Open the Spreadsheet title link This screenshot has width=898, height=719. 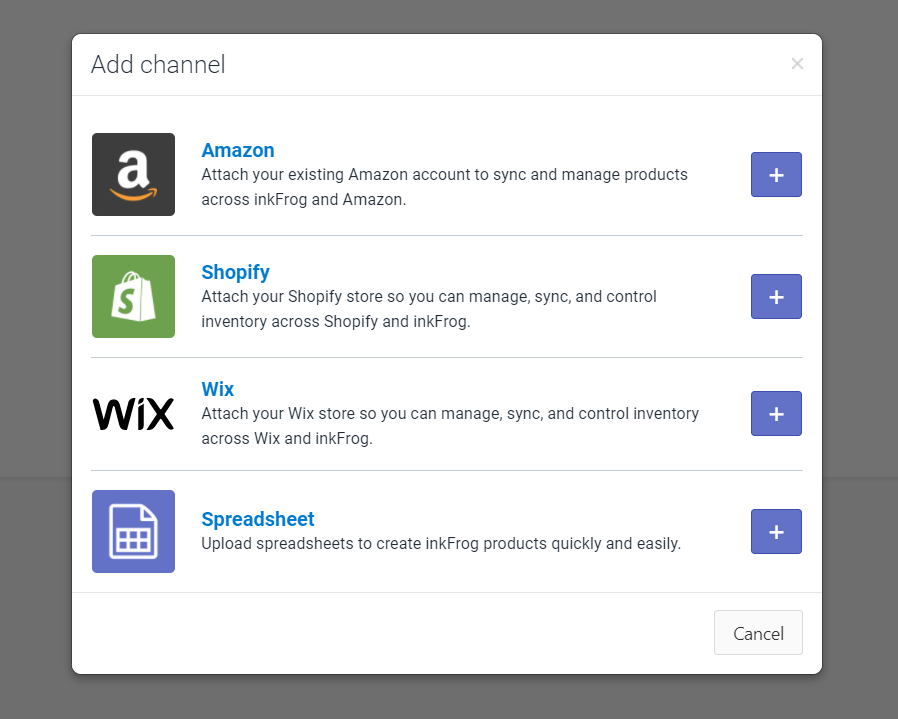tap(258, 519)
